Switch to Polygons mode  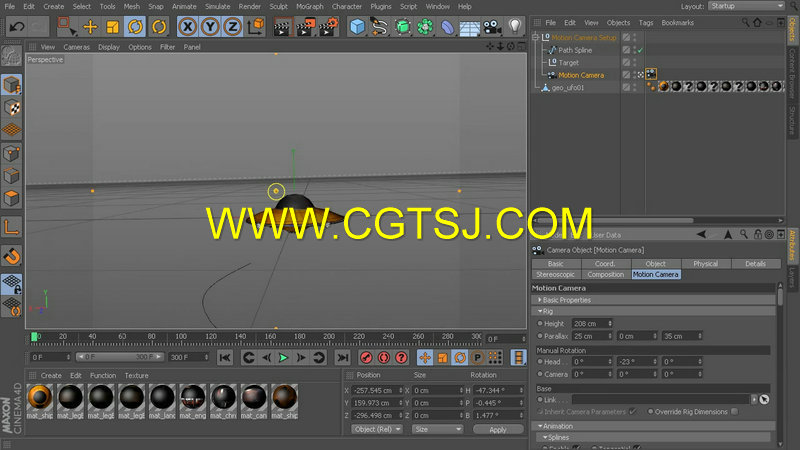tap(11, 198)
